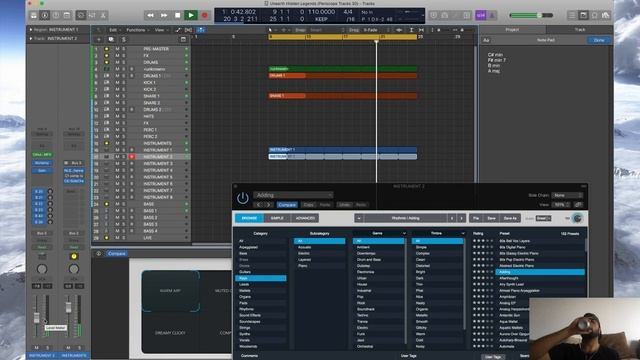This screenshot has height=360, width=640.
Task: Click next preset arrow in plugin header
Action: pyautogui.click(x=269, y=205)
